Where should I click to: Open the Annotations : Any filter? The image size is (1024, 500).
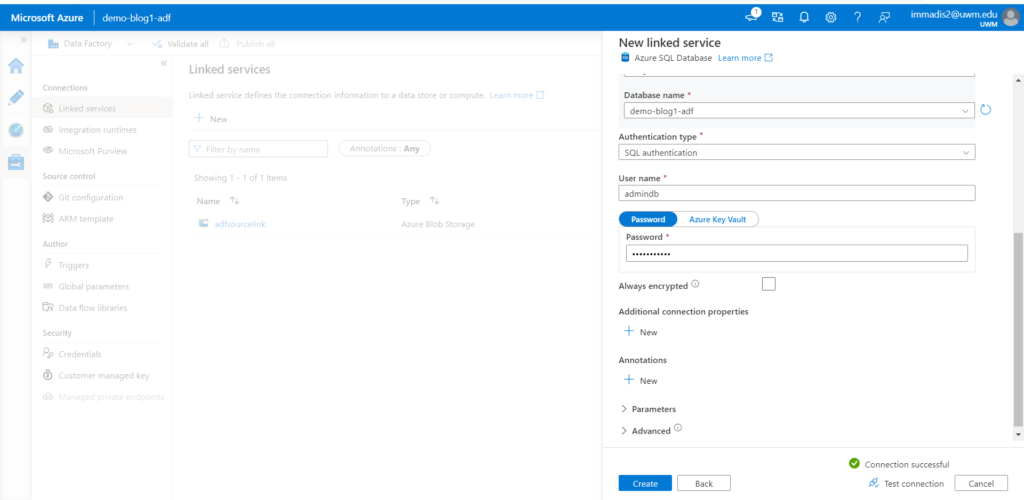click(385, 148)
